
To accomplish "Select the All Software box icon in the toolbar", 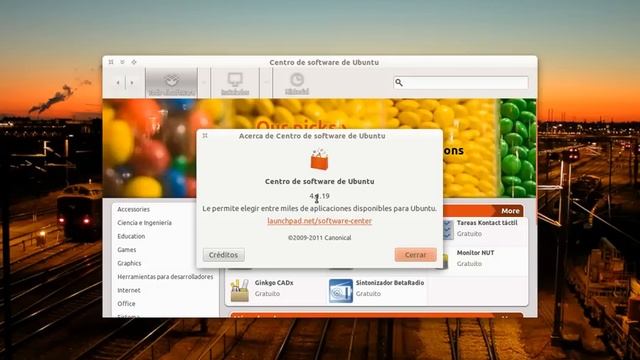I will pyautogui.click(x=172, y=80).
